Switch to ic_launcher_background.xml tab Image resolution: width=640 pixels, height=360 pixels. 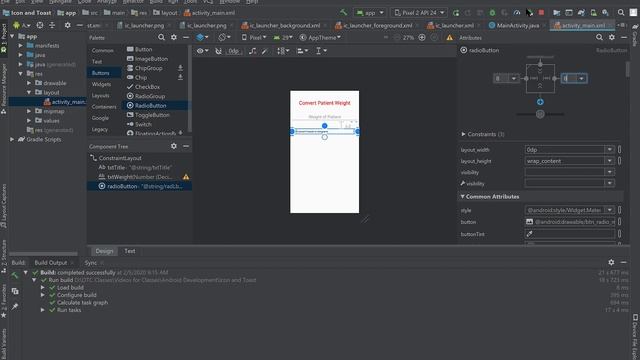(x=284, y=25)
